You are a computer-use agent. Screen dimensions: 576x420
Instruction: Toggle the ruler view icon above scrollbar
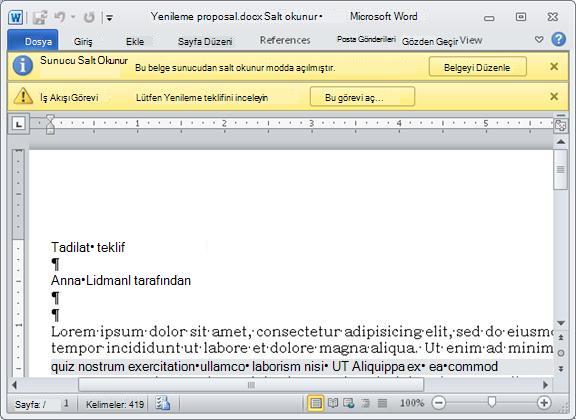[x=561, y=125]
